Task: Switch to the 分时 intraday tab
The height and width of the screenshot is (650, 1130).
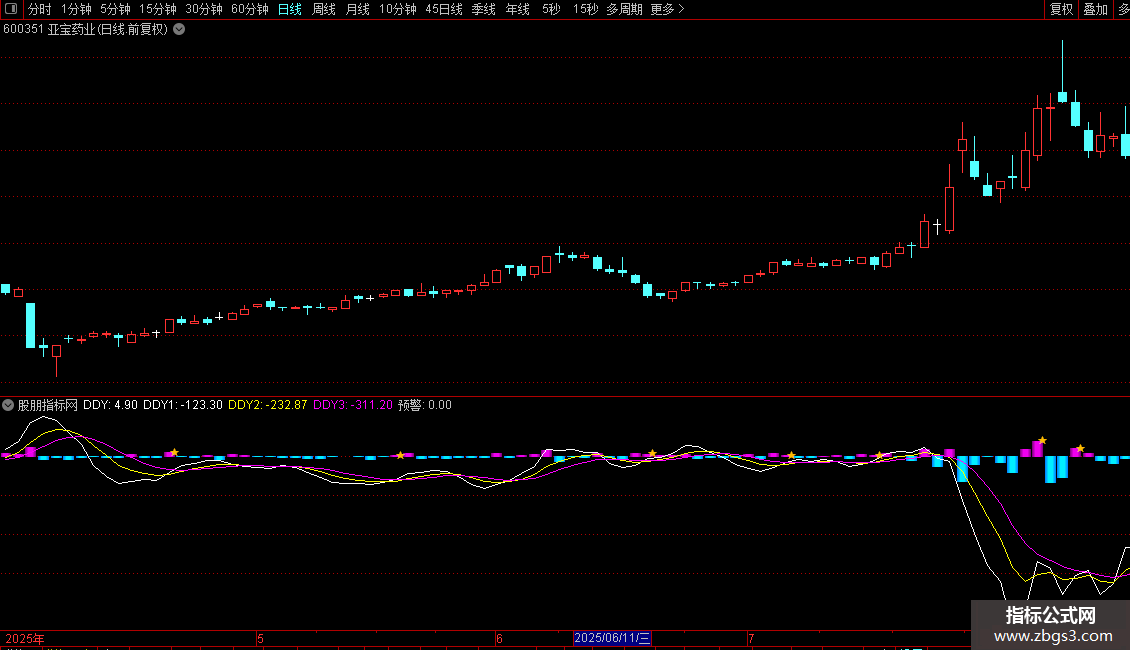Action: pos(39,9)
